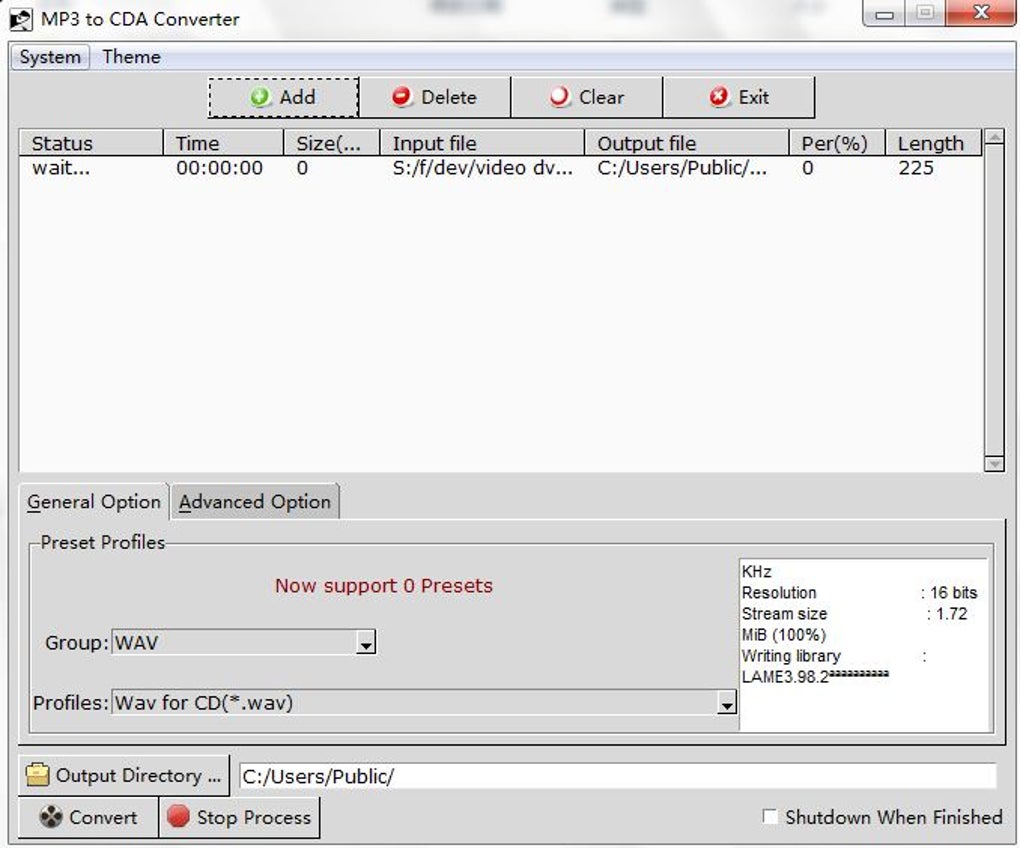Click the red Delete icon
Screen dimensions: 1020x848
(402, 97)
